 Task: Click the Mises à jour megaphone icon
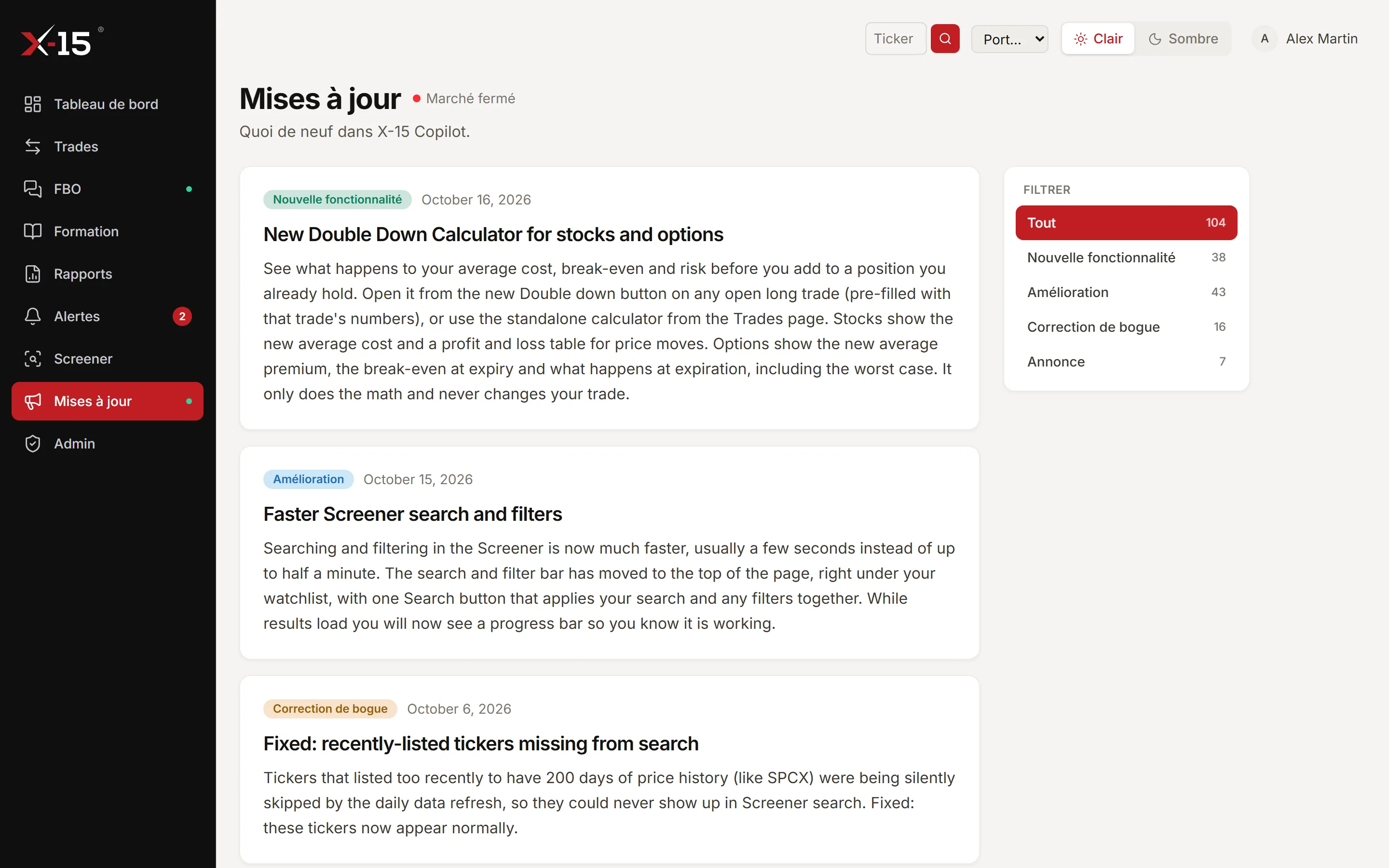coord(33,401)
